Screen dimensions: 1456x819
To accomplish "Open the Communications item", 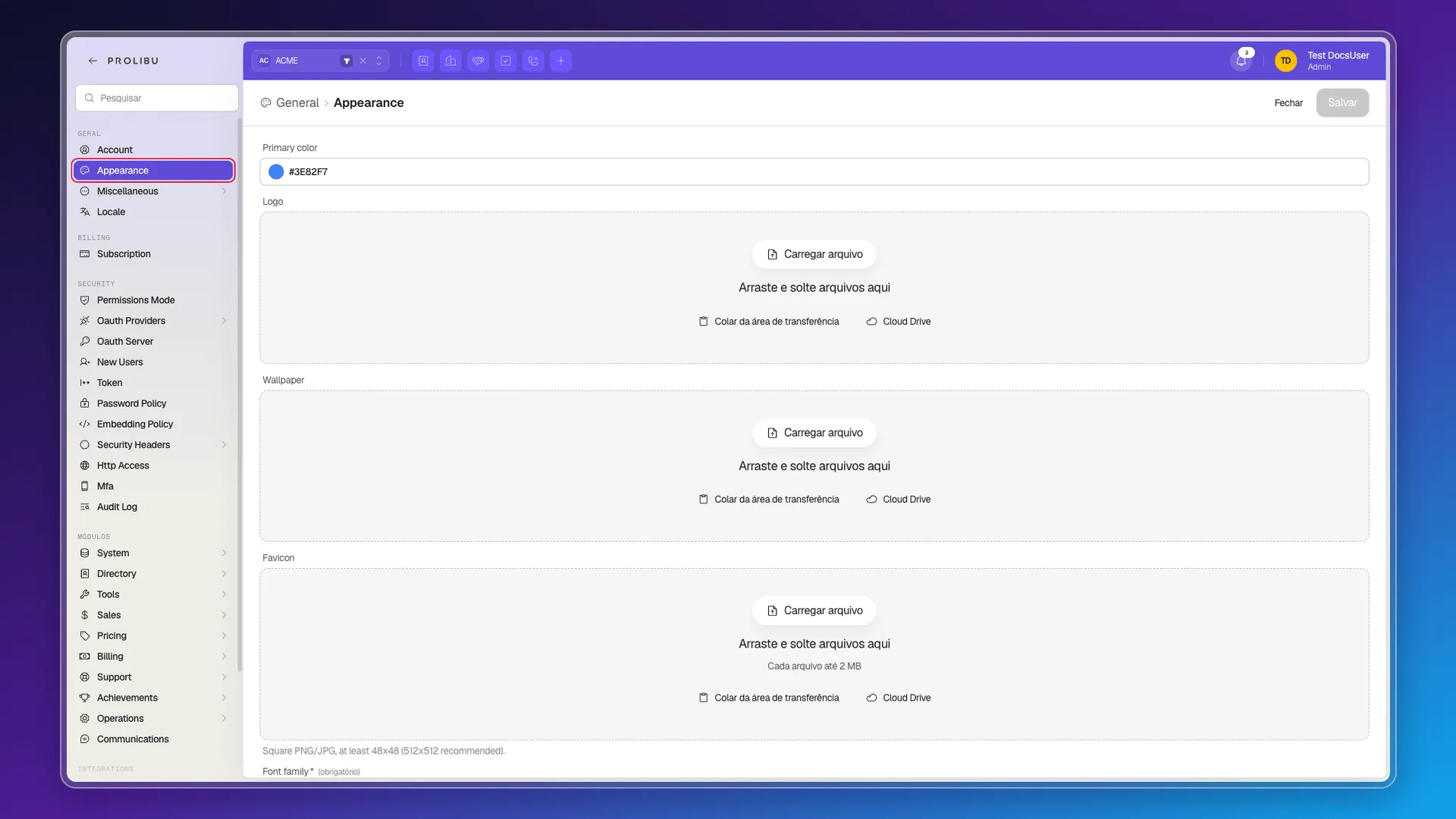I will (x=153, y=739).
